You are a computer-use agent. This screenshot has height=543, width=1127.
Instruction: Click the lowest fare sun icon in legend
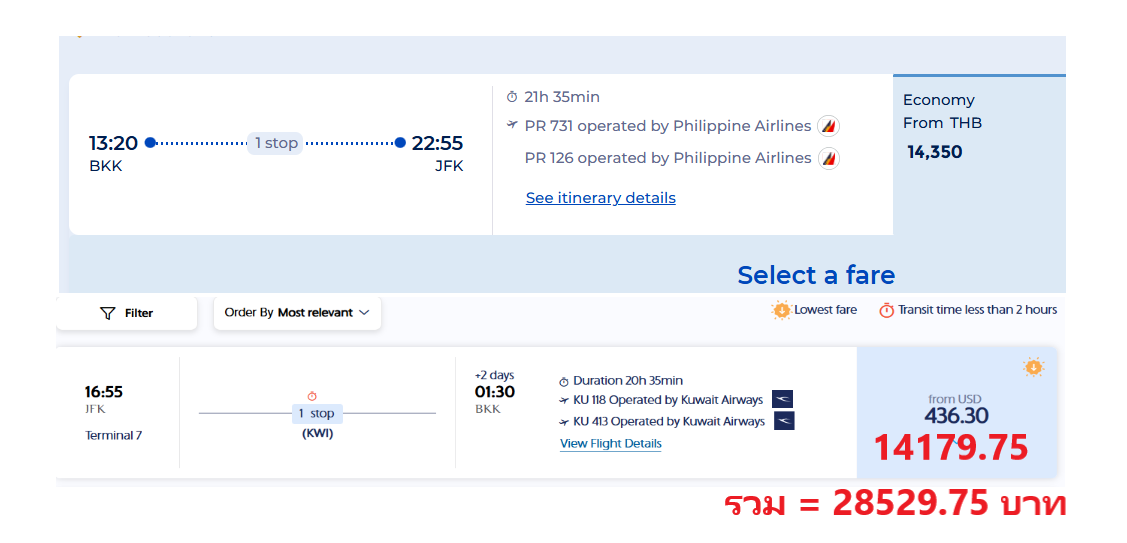(781, 311)
